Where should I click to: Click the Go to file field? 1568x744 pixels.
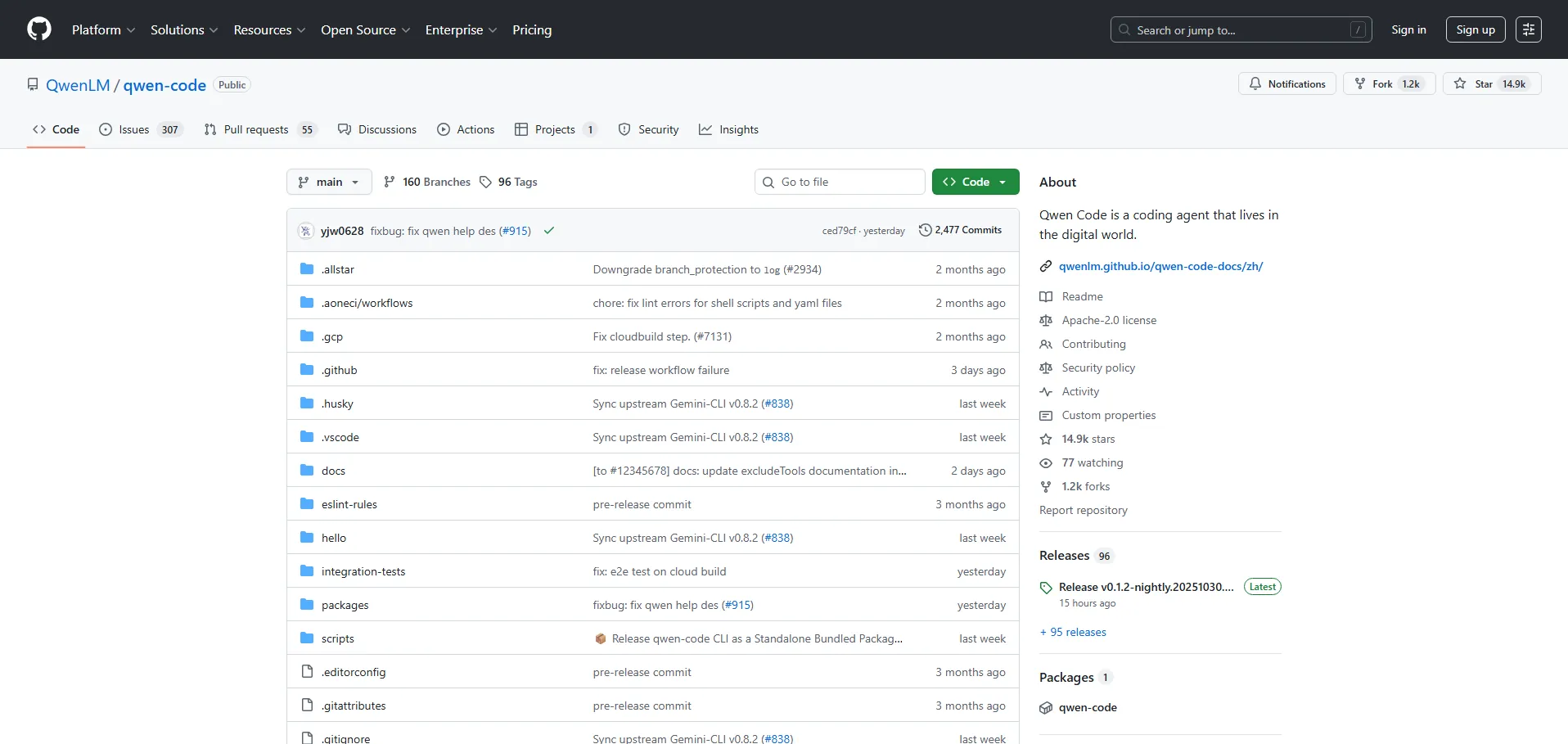pyautogui.click(x=840, y=183)
